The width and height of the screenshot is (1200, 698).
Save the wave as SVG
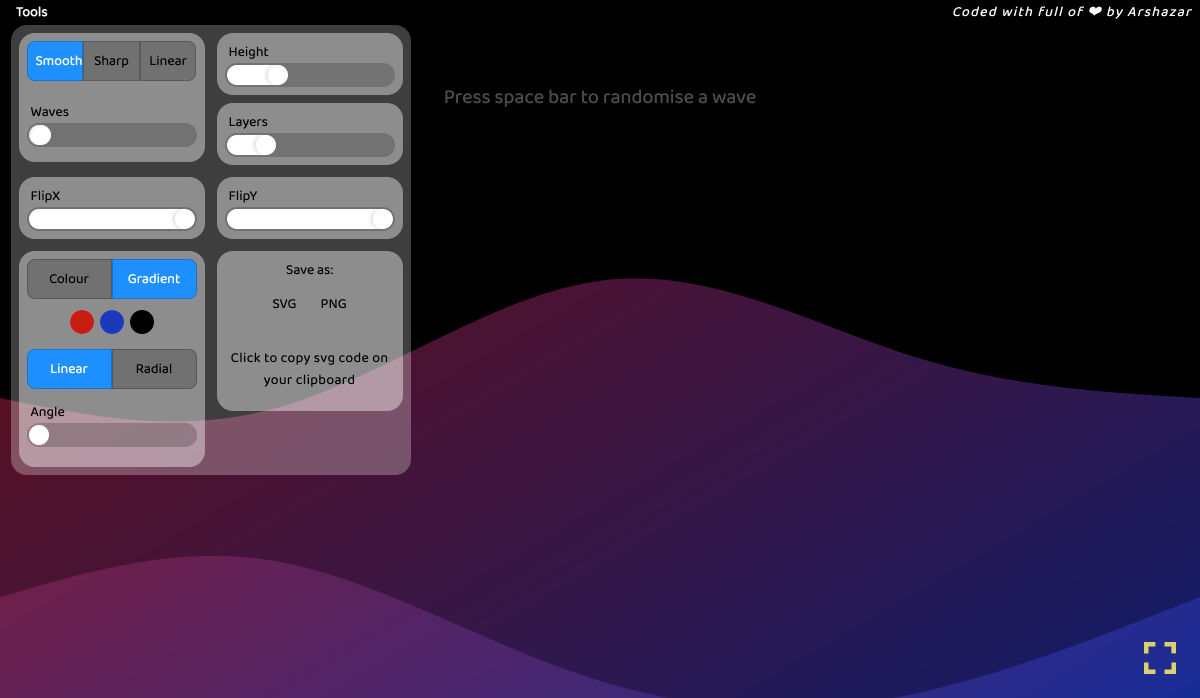tap(284, 304)
